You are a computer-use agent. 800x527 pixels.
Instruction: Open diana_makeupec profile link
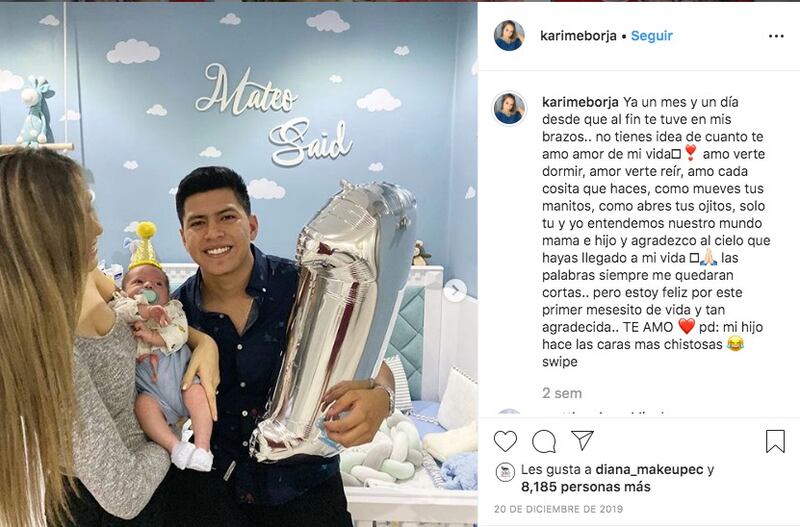click(x=649, y=469)
